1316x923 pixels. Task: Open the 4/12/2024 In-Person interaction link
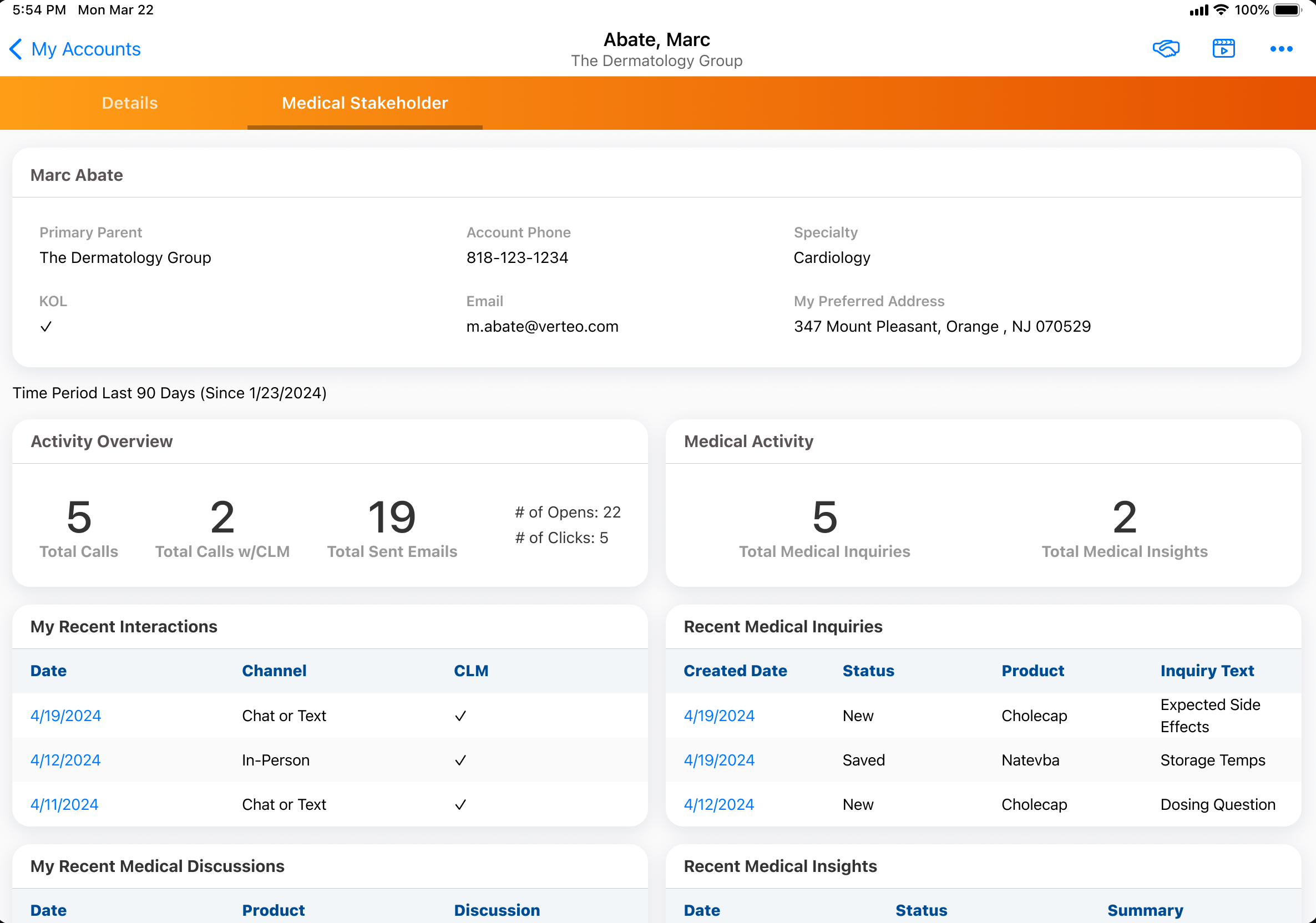(65, 760)
